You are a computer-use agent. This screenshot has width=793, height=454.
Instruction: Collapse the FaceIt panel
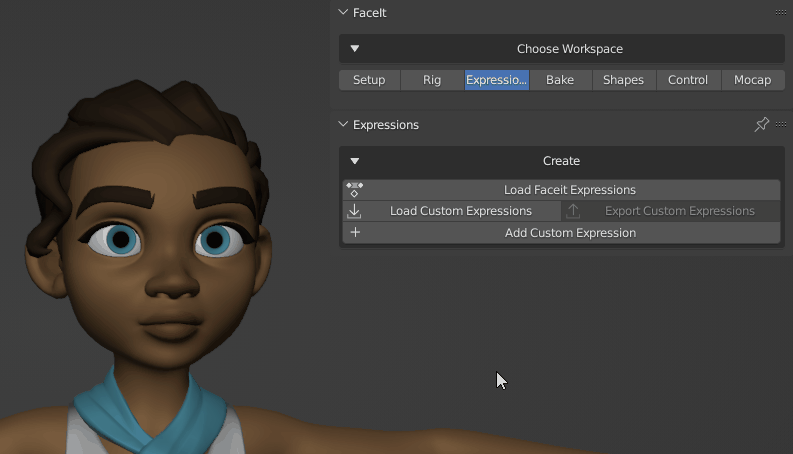tap(344, 13)
